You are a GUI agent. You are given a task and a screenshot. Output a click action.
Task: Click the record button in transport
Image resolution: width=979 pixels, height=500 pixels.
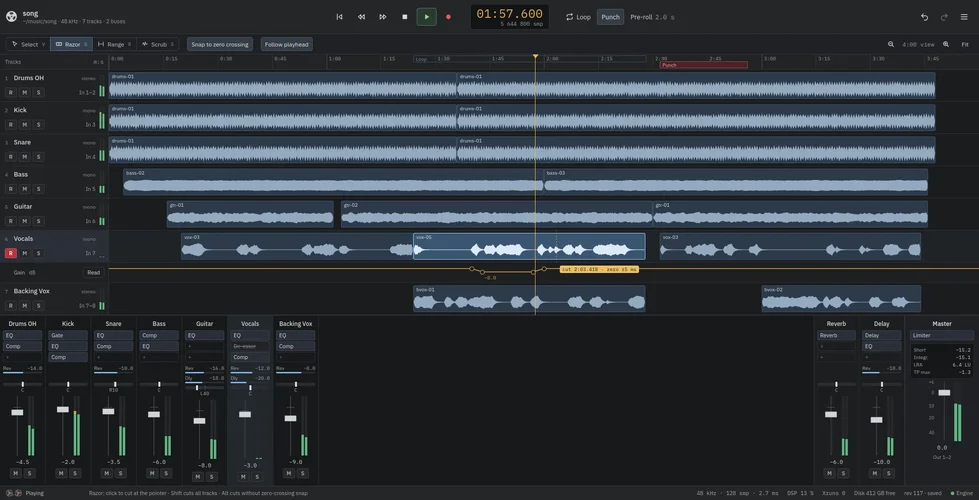[448, 17]
